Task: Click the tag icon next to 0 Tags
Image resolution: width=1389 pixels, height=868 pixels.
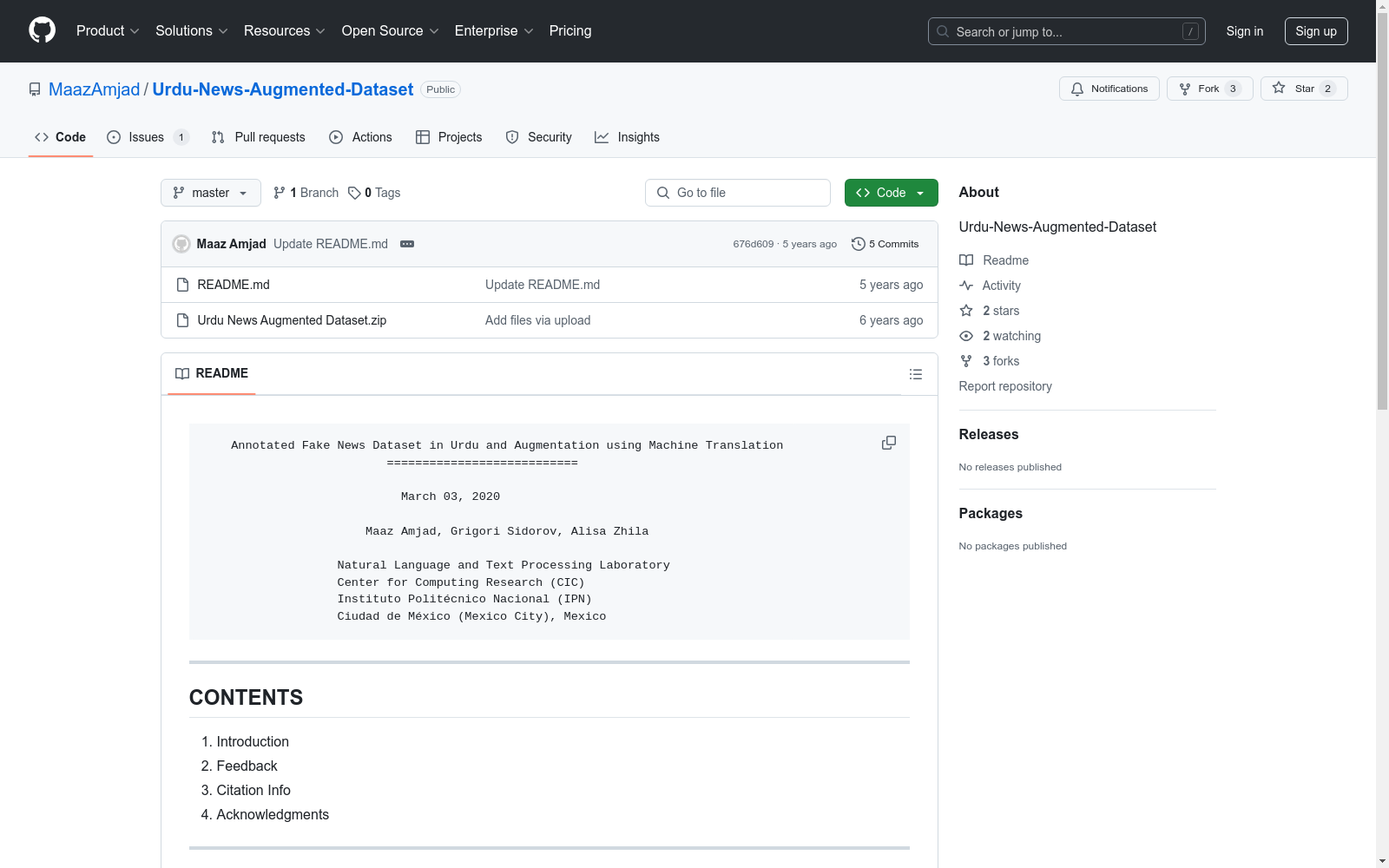Action: pos(354,193)
